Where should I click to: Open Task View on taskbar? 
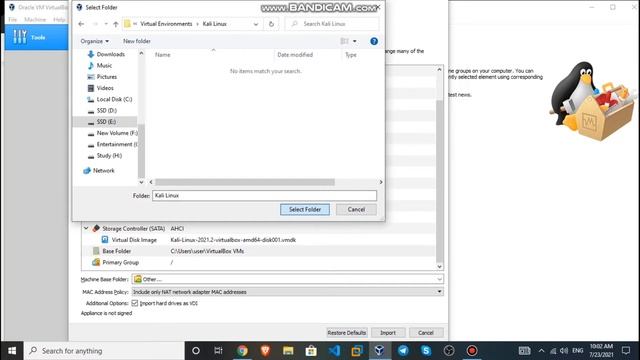point(218,351)
